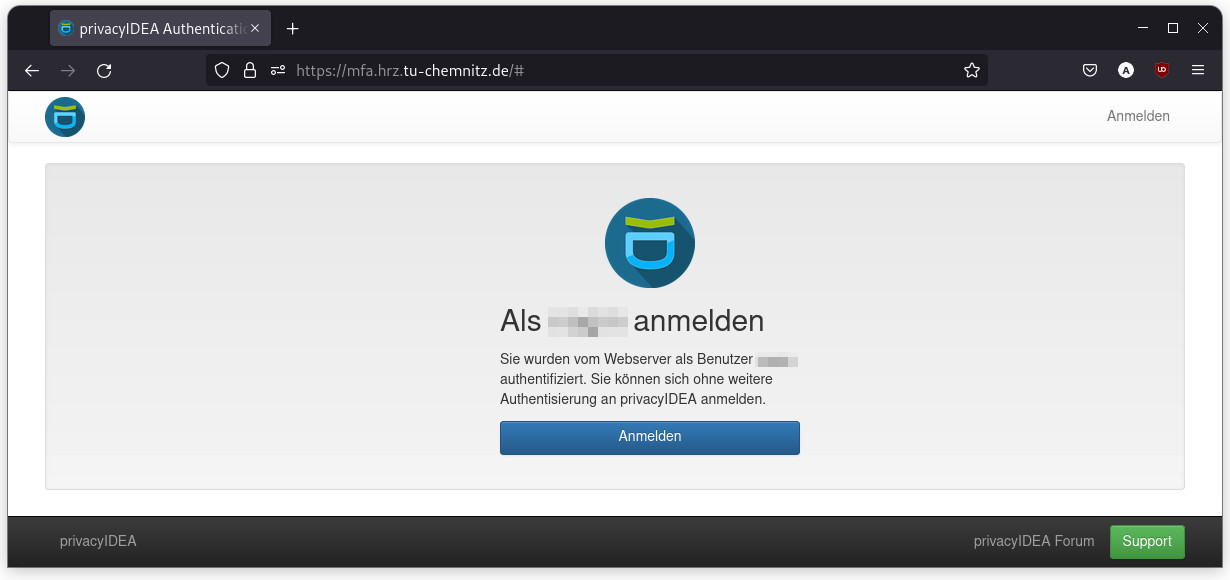Open the uBlock Origin extension icon
The height and width of the screenshot is (580, 1230).
1162,70
